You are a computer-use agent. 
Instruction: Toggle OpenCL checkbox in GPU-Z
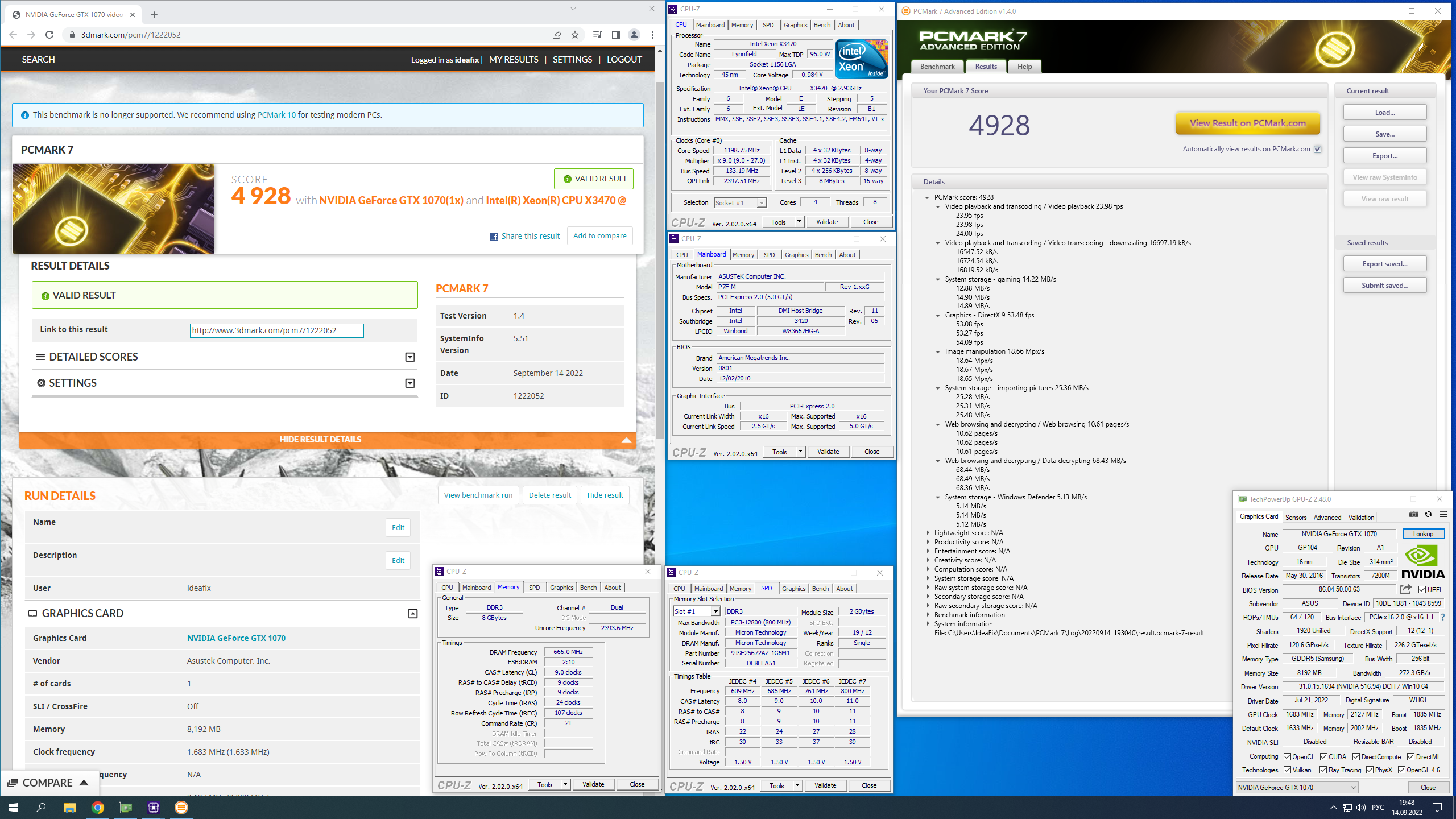(1287, 757)
